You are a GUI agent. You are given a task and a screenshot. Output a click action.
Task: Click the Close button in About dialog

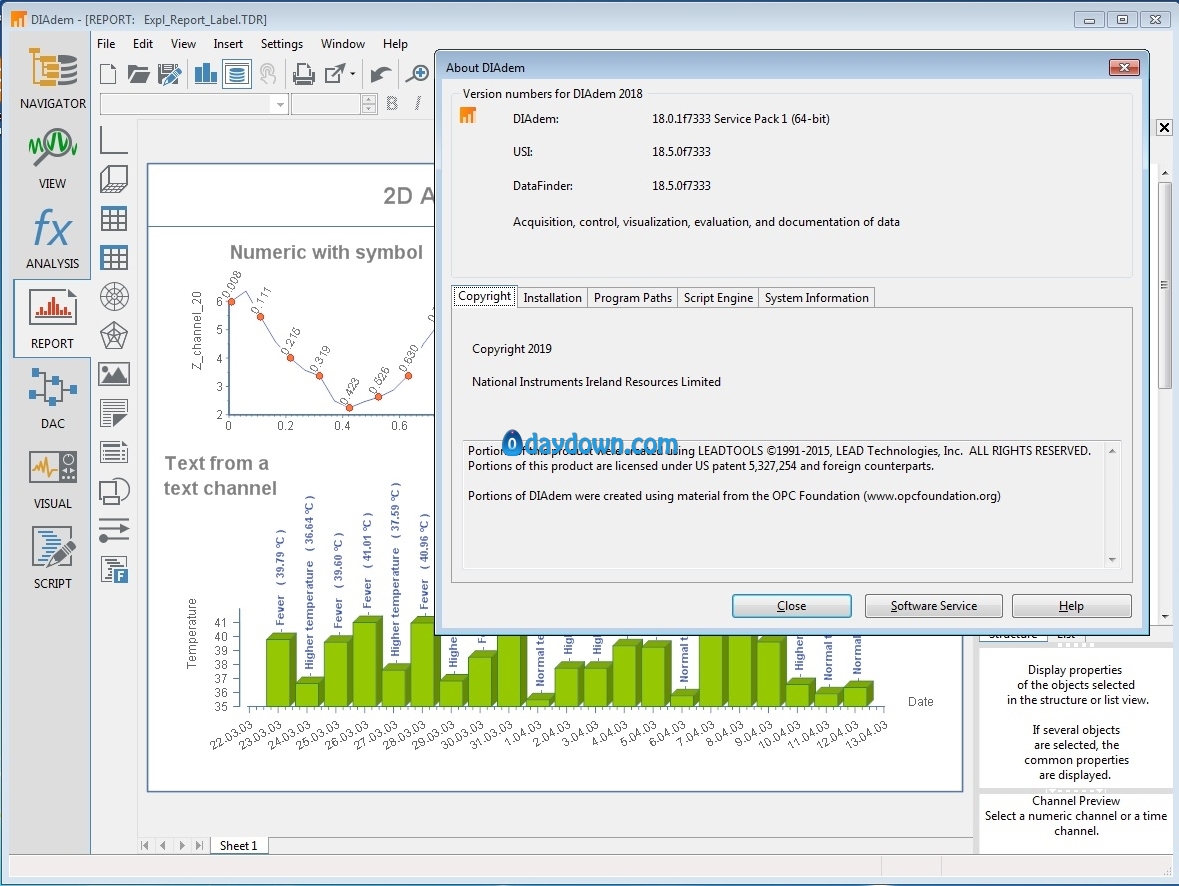coord(792,606)
